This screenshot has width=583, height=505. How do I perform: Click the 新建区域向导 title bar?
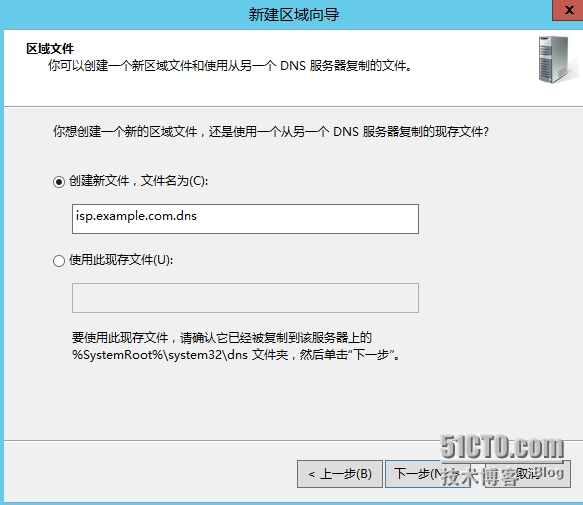point(294,15)
